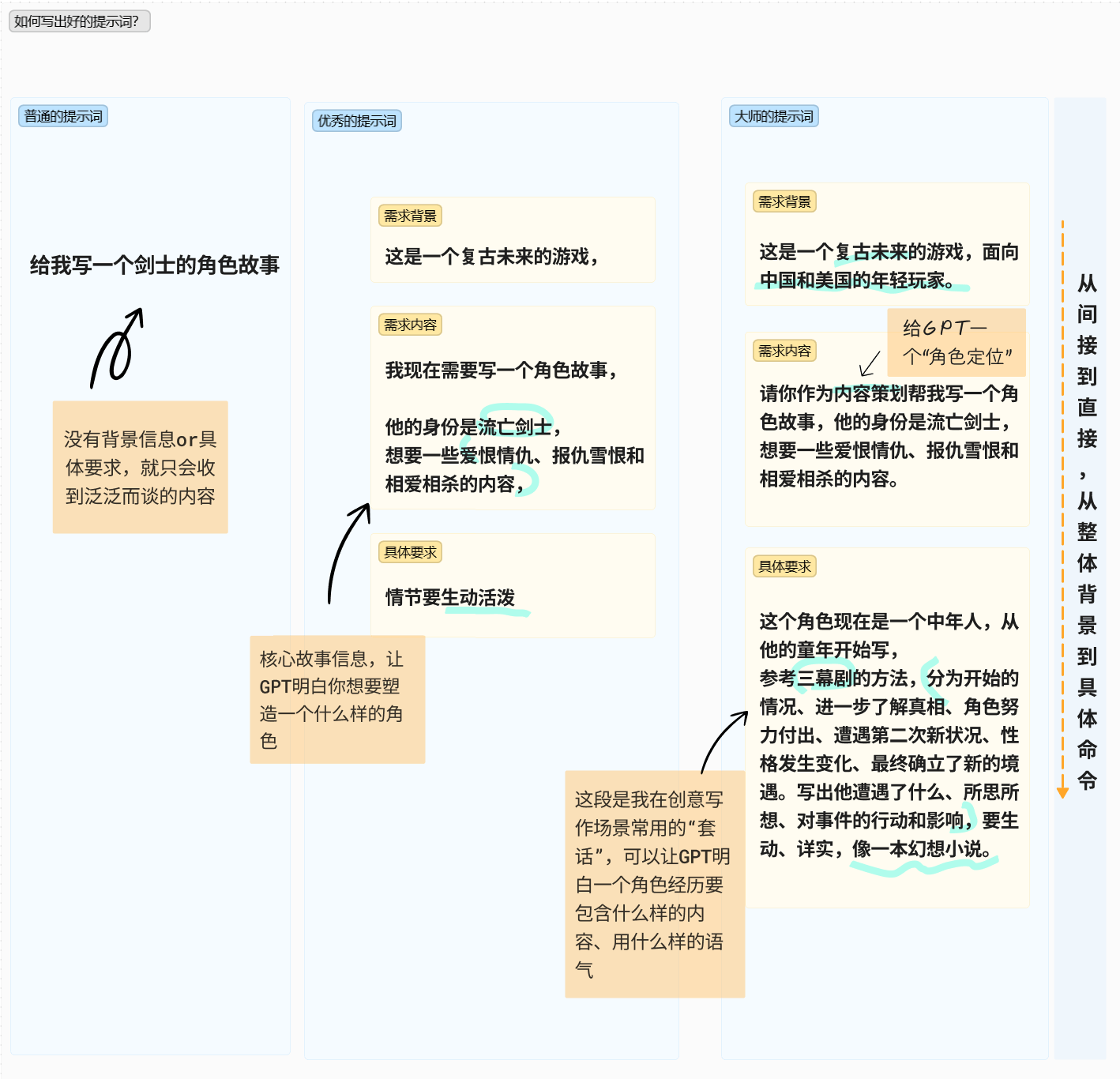Select the sticky note 没有背景信息or具体要求
1120x1079 pixels.
[x=141, y=467]
